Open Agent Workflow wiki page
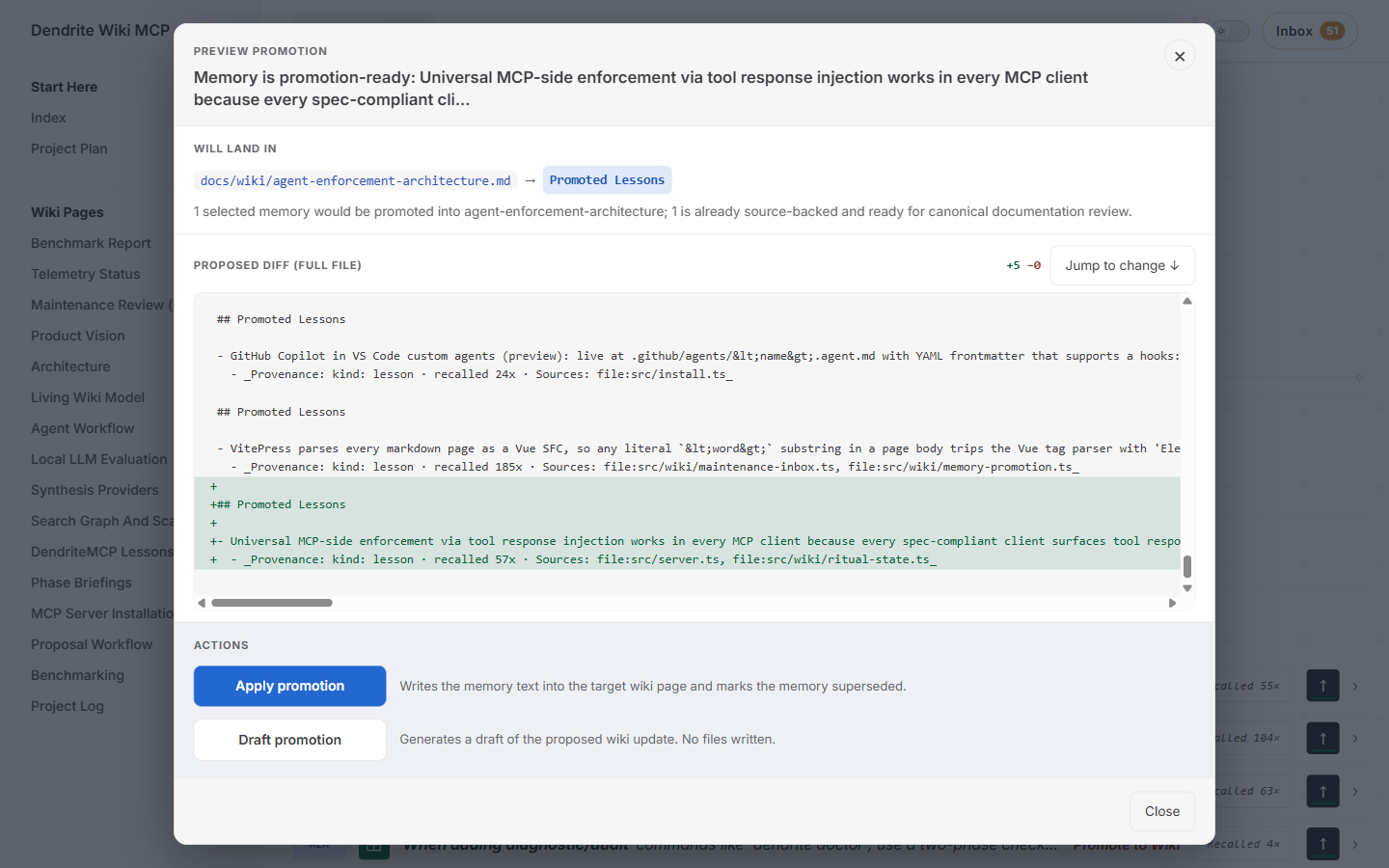Screen dimensions: 1389x868 point(83,428)
